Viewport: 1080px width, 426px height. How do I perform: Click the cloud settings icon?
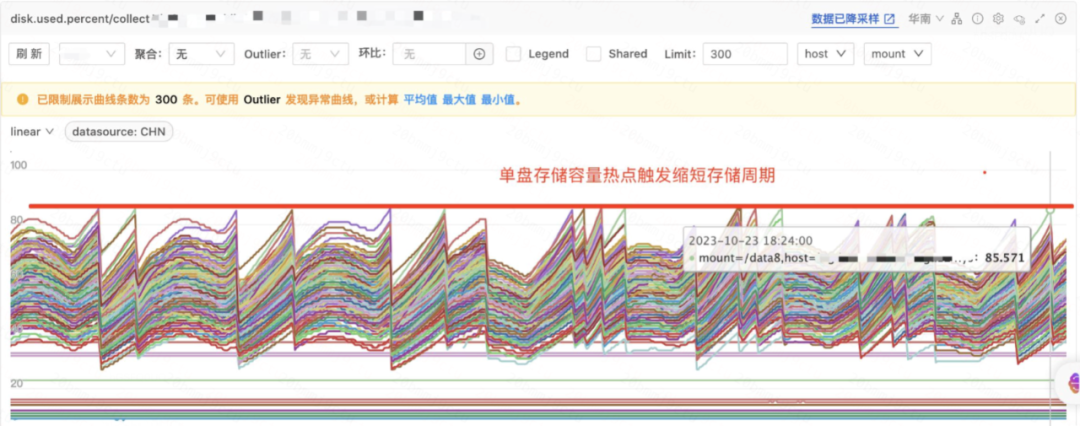pos(1019,19)
